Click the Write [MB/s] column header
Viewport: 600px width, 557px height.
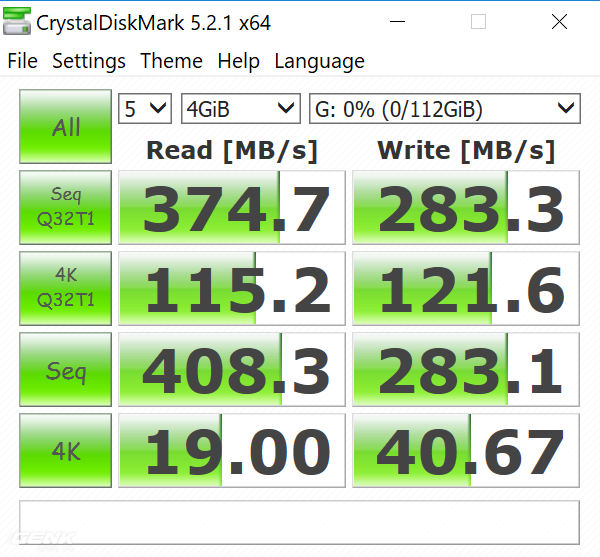click(x=466, y=151)
